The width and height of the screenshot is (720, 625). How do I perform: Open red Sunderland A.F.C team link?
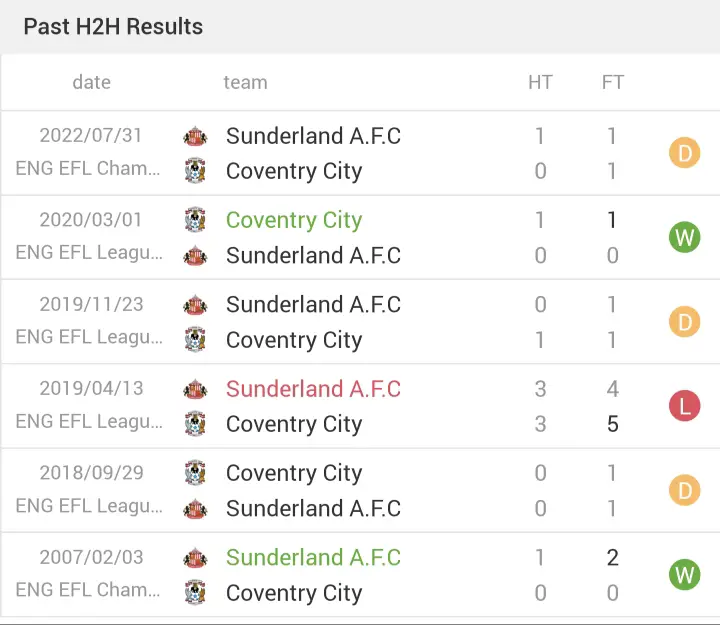coord(313,389)
